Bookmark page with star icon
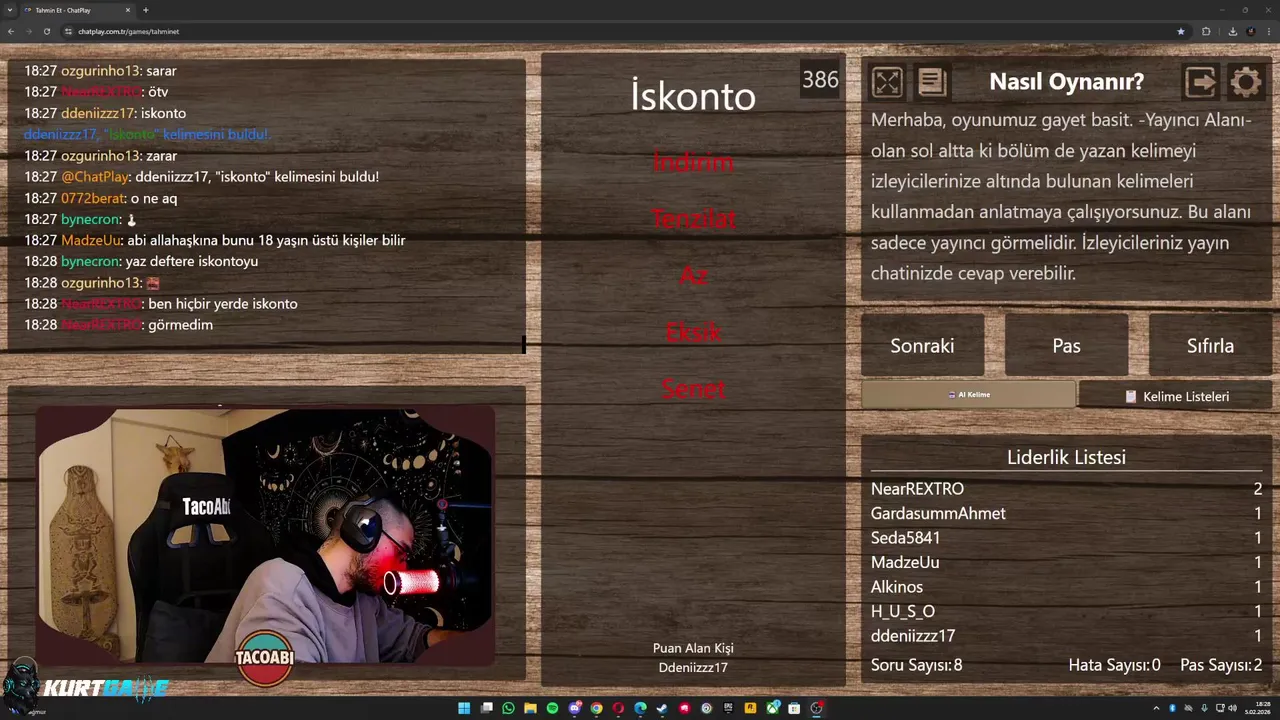This screenshot has width=1280, height=720. [x=1181, y=31]
